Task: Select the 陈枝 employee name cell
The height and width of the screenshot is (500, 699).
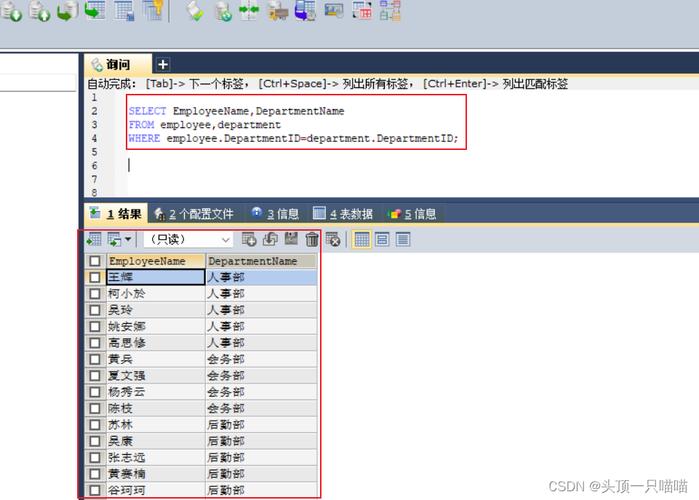Action: click(x=156, y=409)
